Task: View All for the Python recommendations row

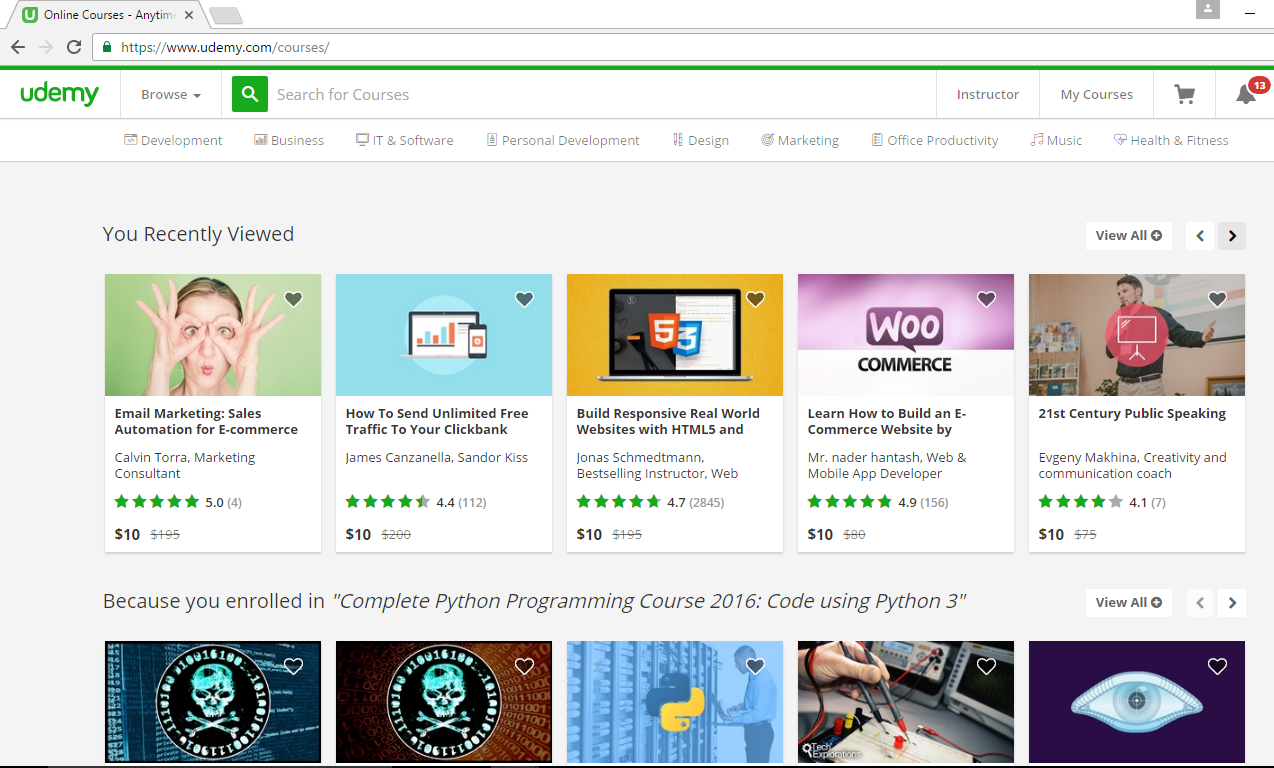Action: pos(1129,603)
